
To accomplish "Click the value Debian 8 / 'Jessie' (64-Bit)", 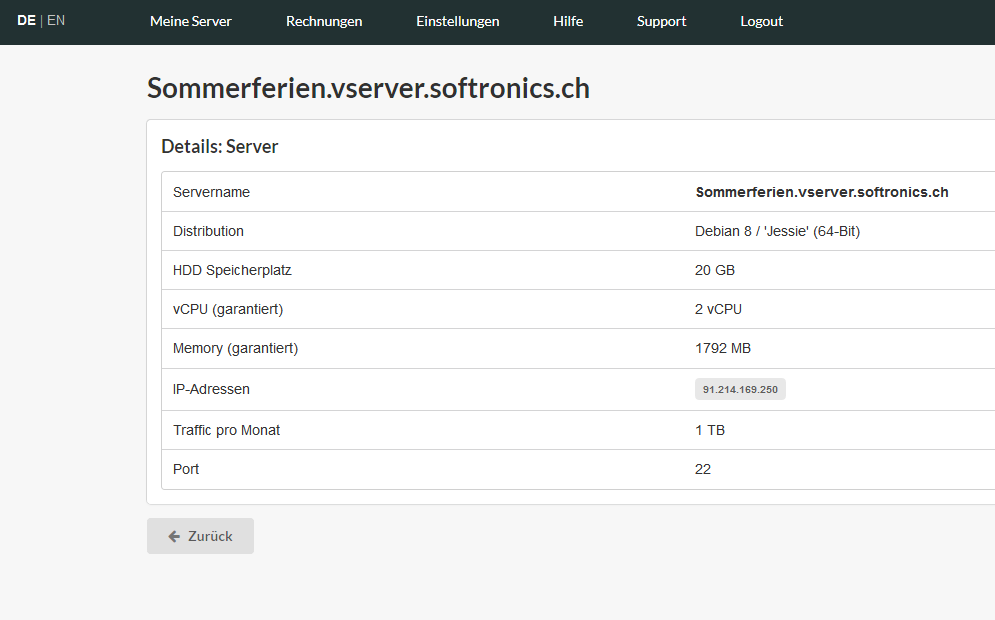I will (777, 232).
